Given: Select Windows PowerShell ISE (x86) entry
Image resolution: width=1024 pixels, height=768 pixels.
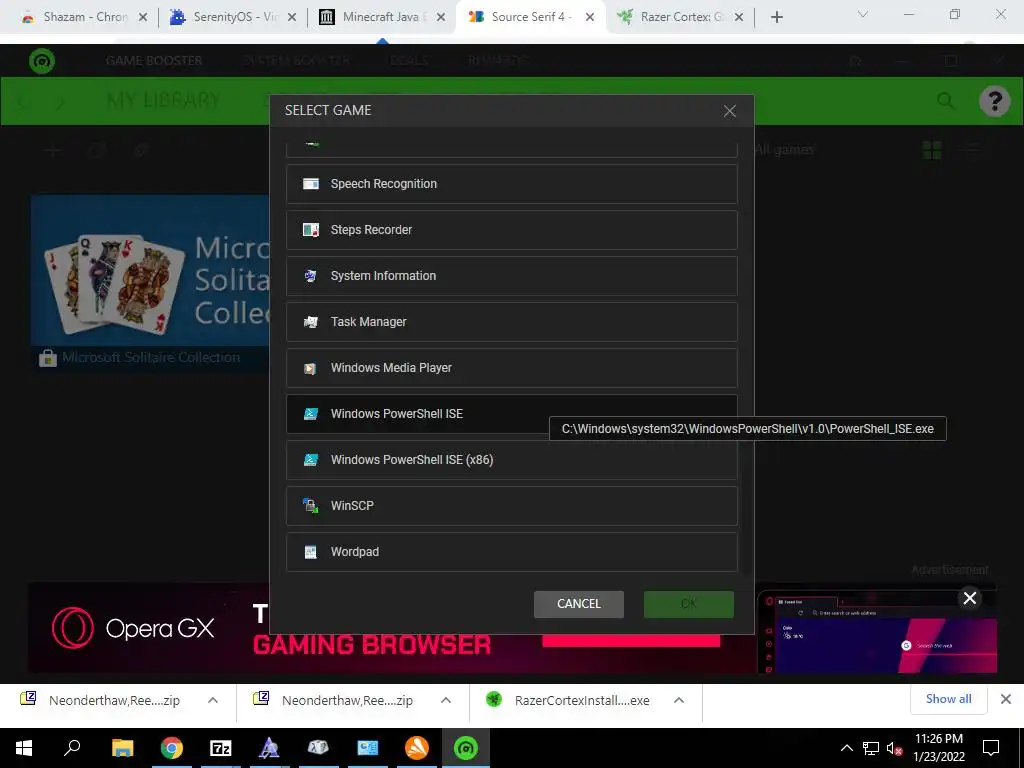Looking at the screenshot, I should (x=511, y=460).
